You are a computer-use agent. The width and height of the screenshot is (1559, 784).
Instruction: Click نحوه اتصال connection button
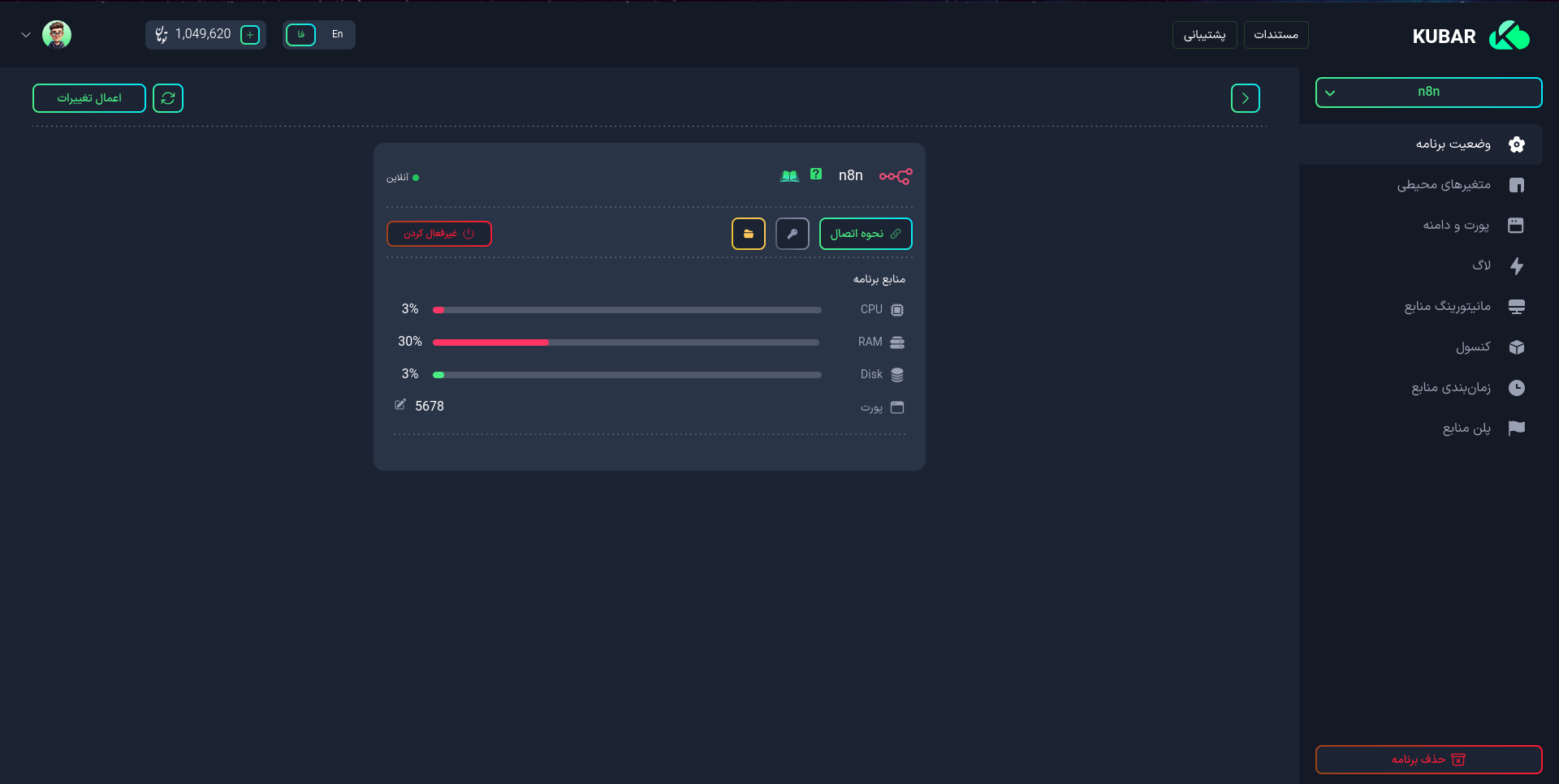tap(866, 234)
